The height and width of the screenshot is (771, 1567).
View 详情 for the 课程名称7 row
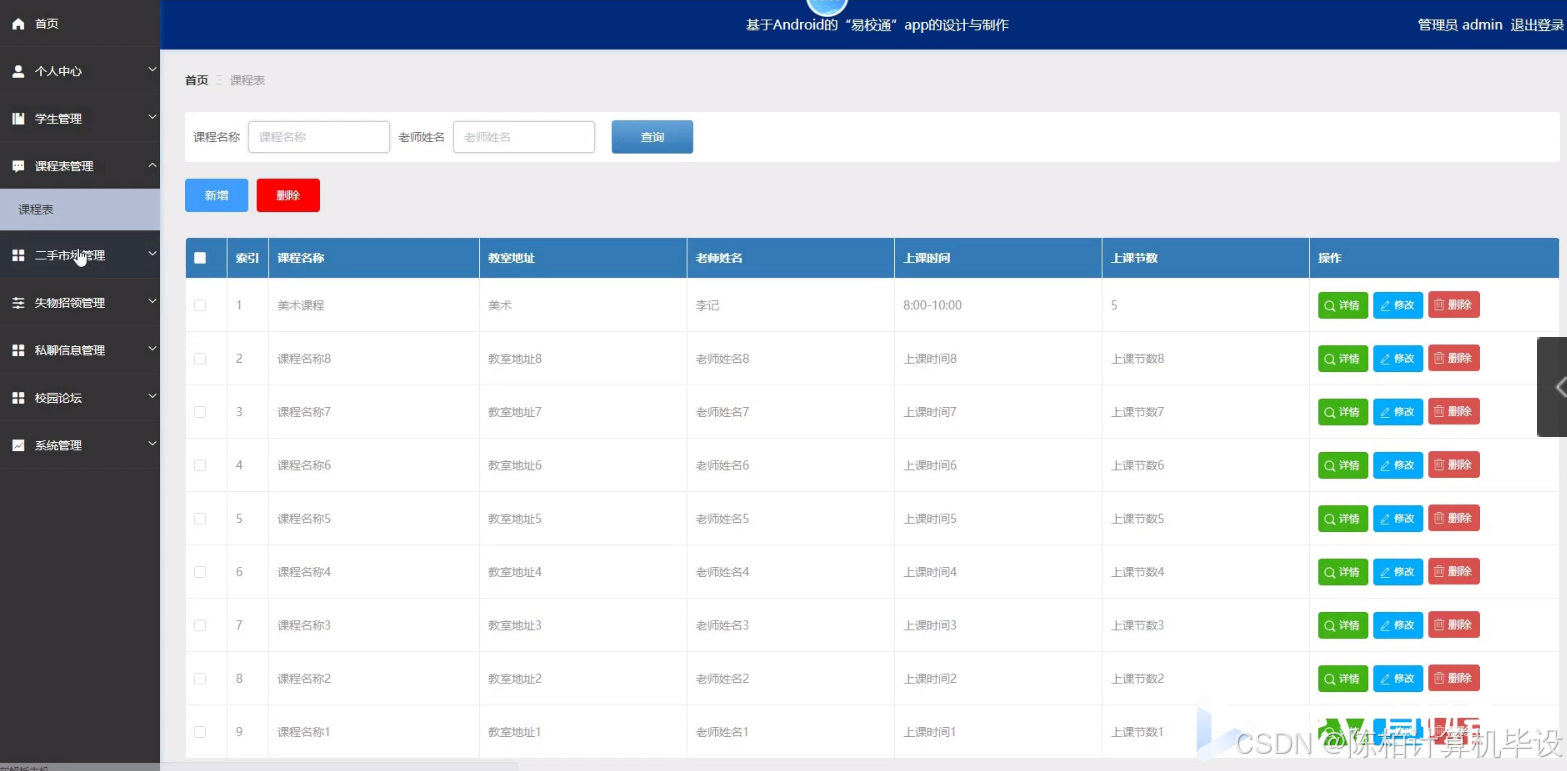(1343, 411)
